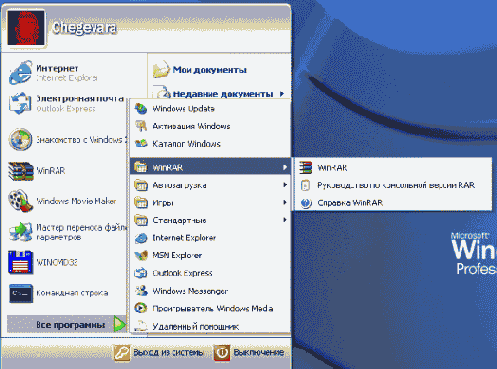Open Справка WinRAR text entry
This screenshot has width=497, height=369.
pyautogui.click(x=350, y=203)
